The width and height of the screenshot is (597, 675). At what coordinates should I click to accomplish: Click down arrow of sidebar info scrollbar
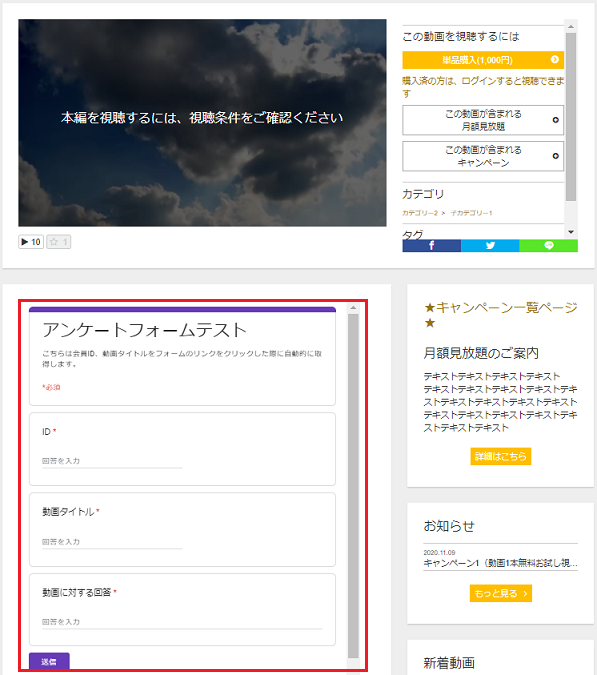pyautogui.click(x=571, y=232)
